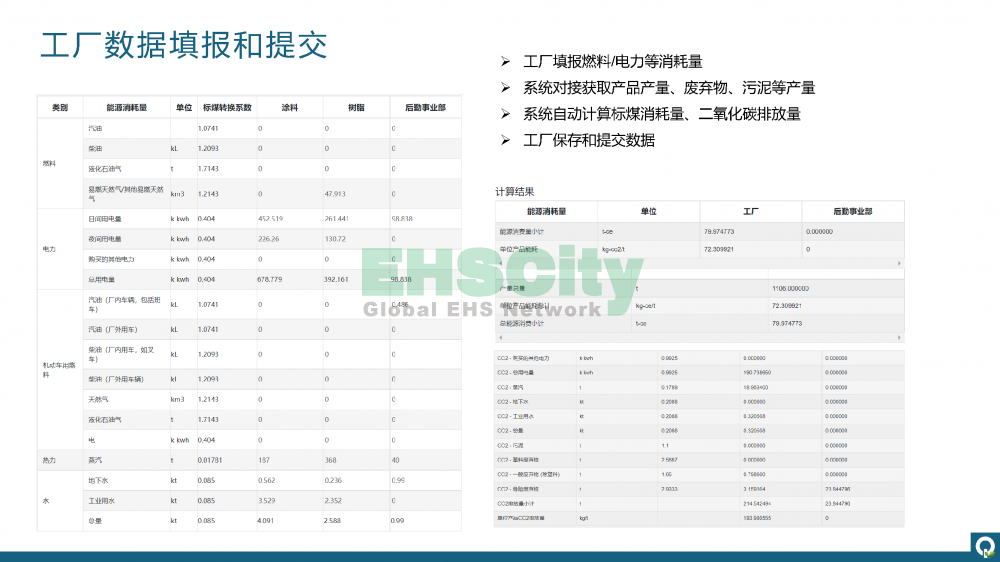Select the 标煤转换系数 column header

click(227, 107)
